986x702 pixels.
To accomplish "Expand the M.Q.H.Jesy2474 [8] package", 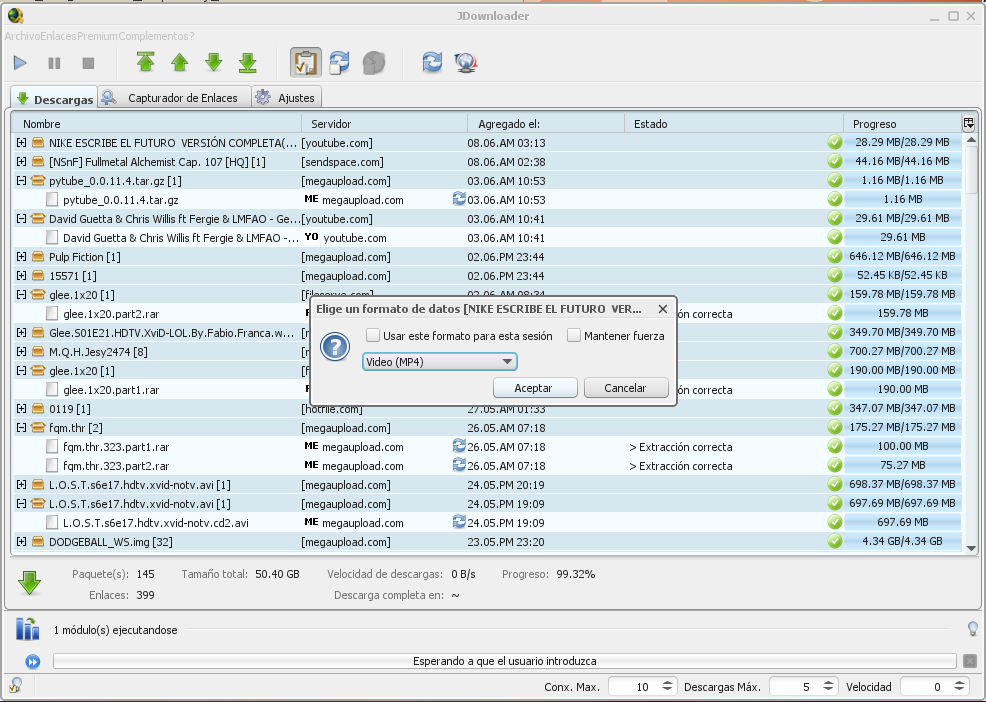I will (x=21, y=352).
